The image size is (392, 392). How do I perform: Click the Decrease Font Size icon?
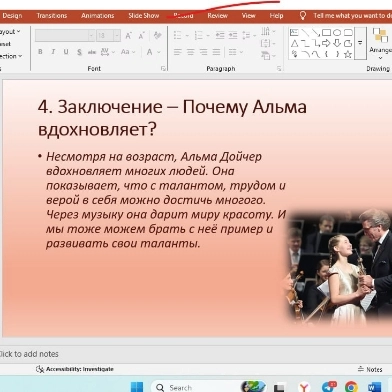coord(141,36)
